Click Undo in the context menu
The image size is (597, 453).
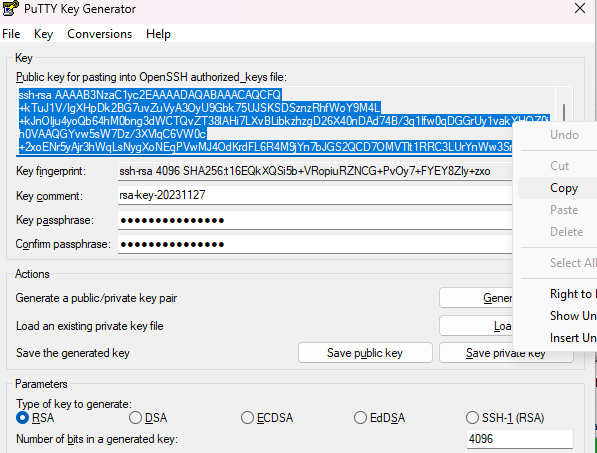pos(557,135)
